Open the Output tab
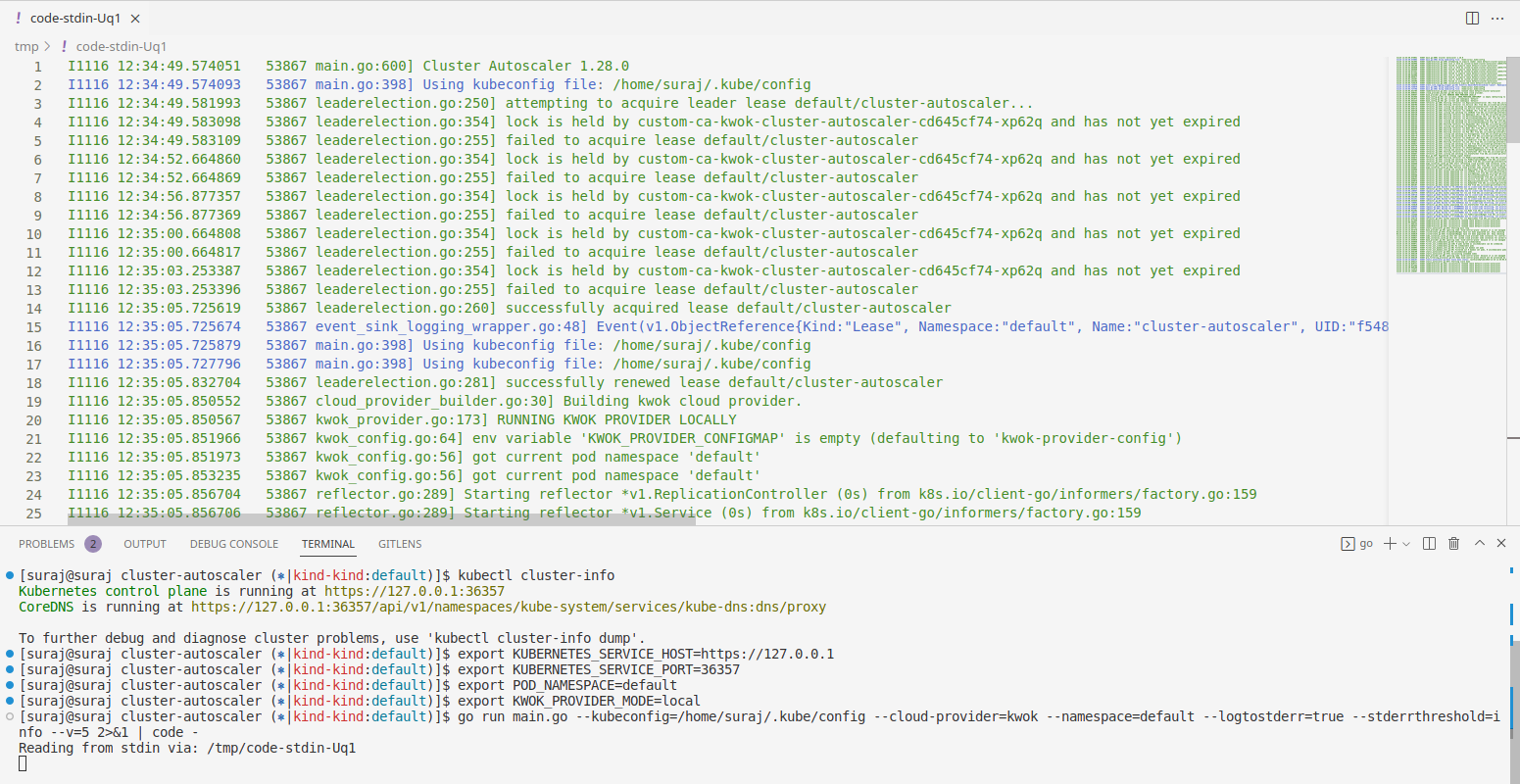The width and height of the screenshot is (1520, 784). 145,544
